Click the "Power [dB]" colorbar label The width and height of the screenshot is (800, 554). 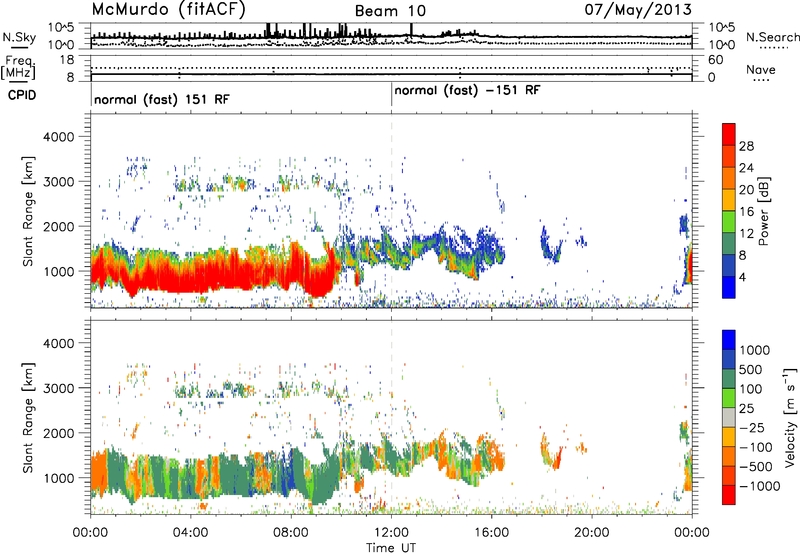point(763,211)
